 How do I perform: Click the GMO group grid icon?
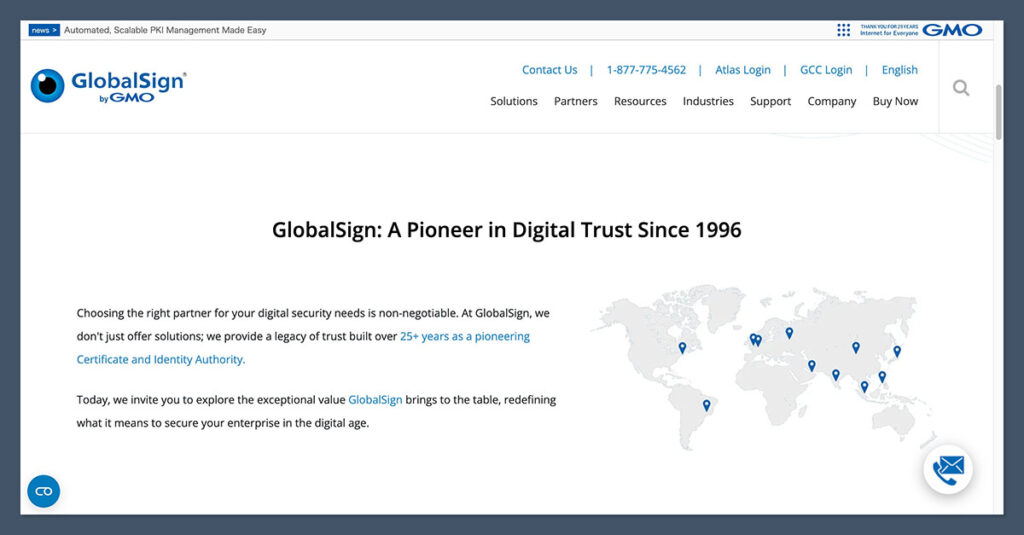tap(844, 30)
